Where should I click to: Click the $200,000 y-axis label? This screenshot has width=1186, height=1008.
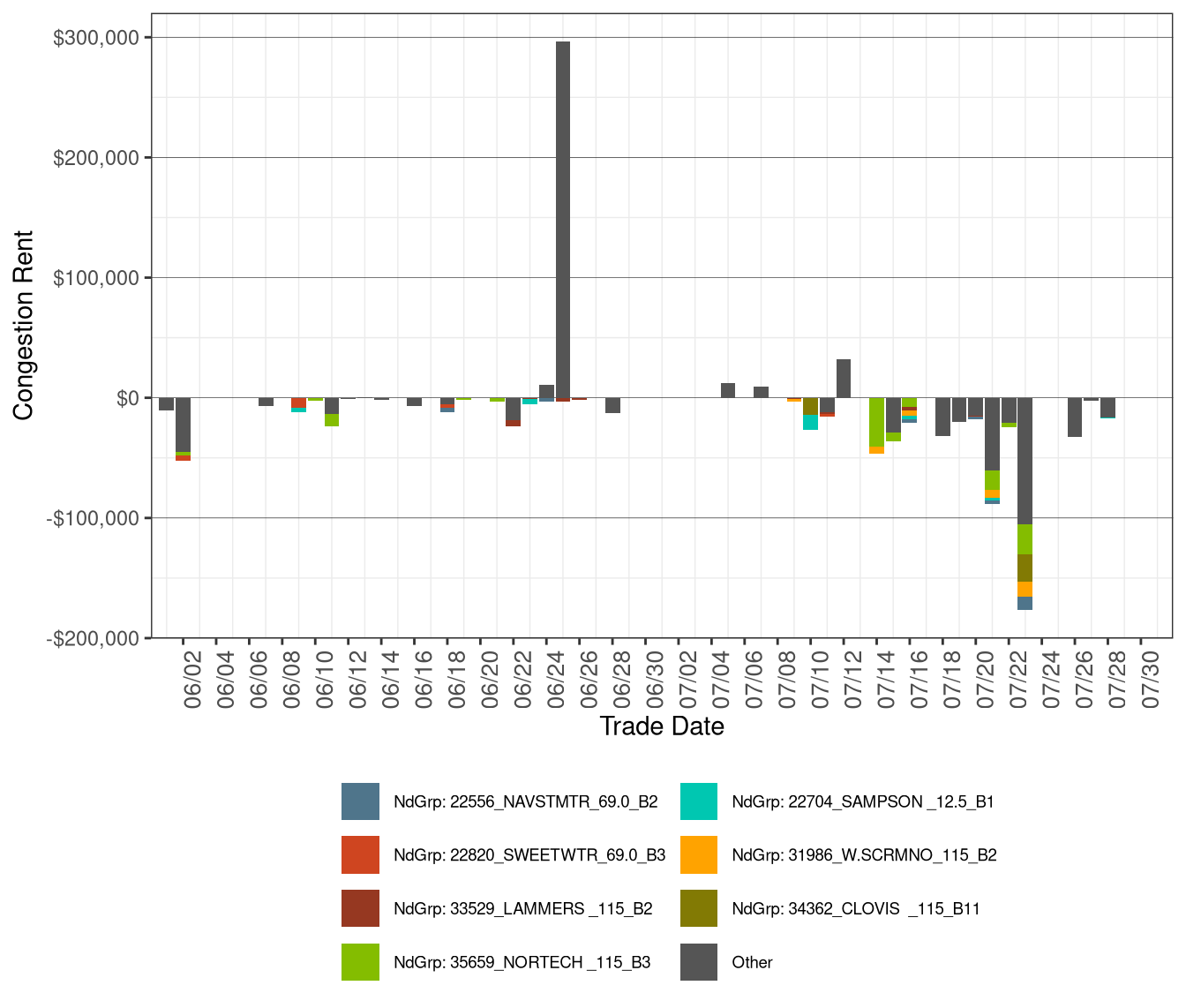pyautogui.click(x=96, y=158)
